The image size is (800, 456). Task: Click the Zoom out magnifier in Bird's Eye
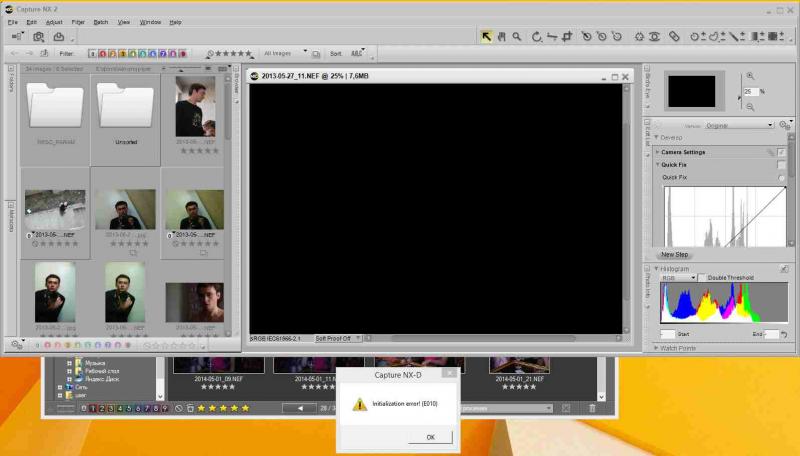pyautogui.click(x=750, y=107)
